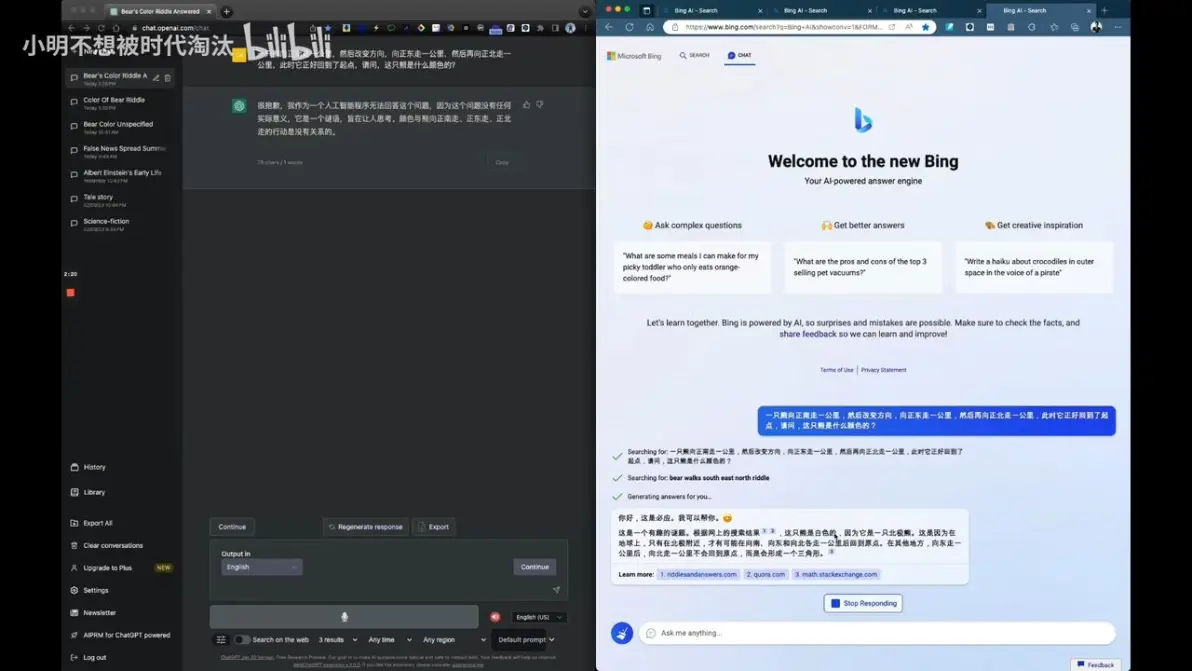
Task: Go to the home page in Bing browser
Action: point(650,27)
